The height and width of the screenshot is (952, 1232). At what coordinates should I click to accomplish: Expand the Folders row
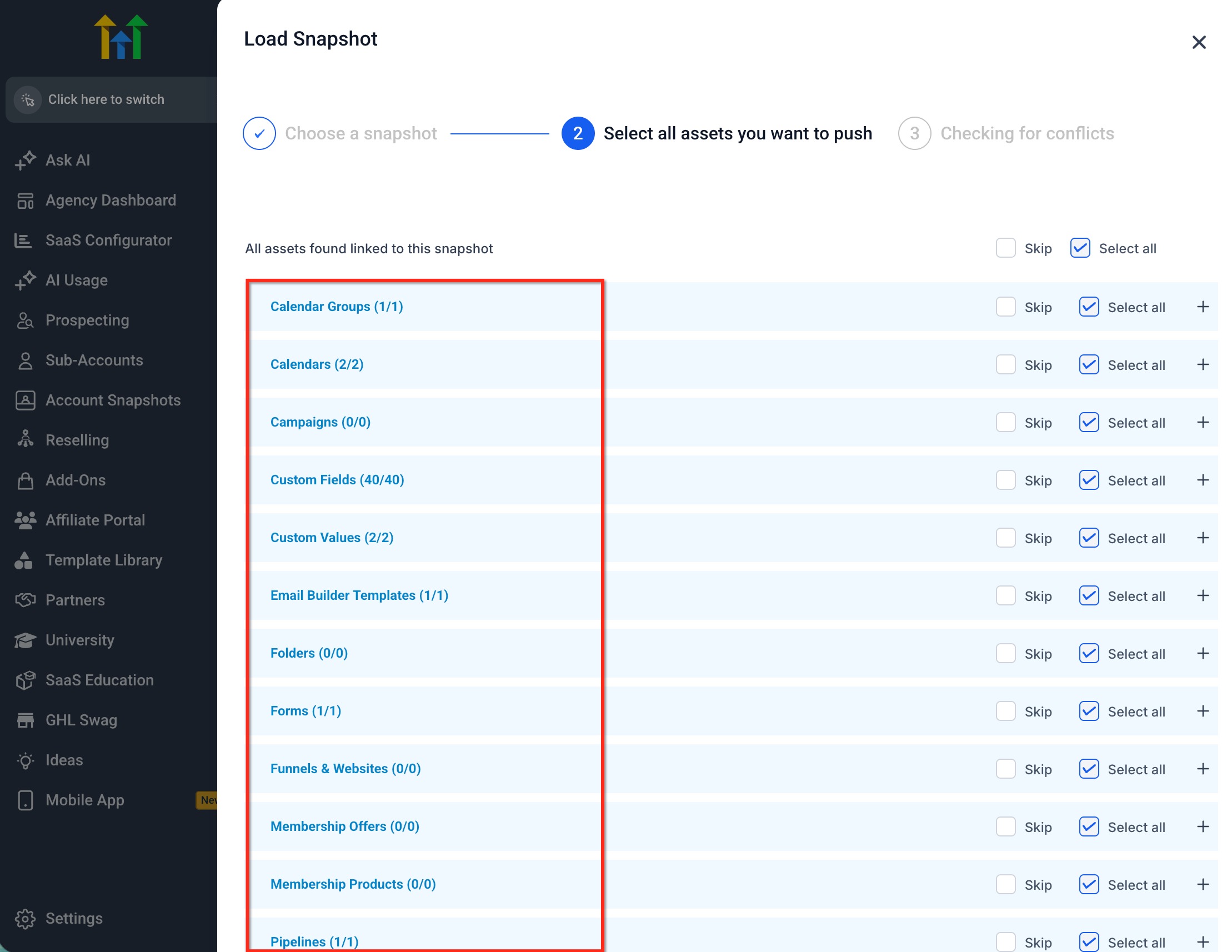pyautogui.click(x=1203, y=654)
